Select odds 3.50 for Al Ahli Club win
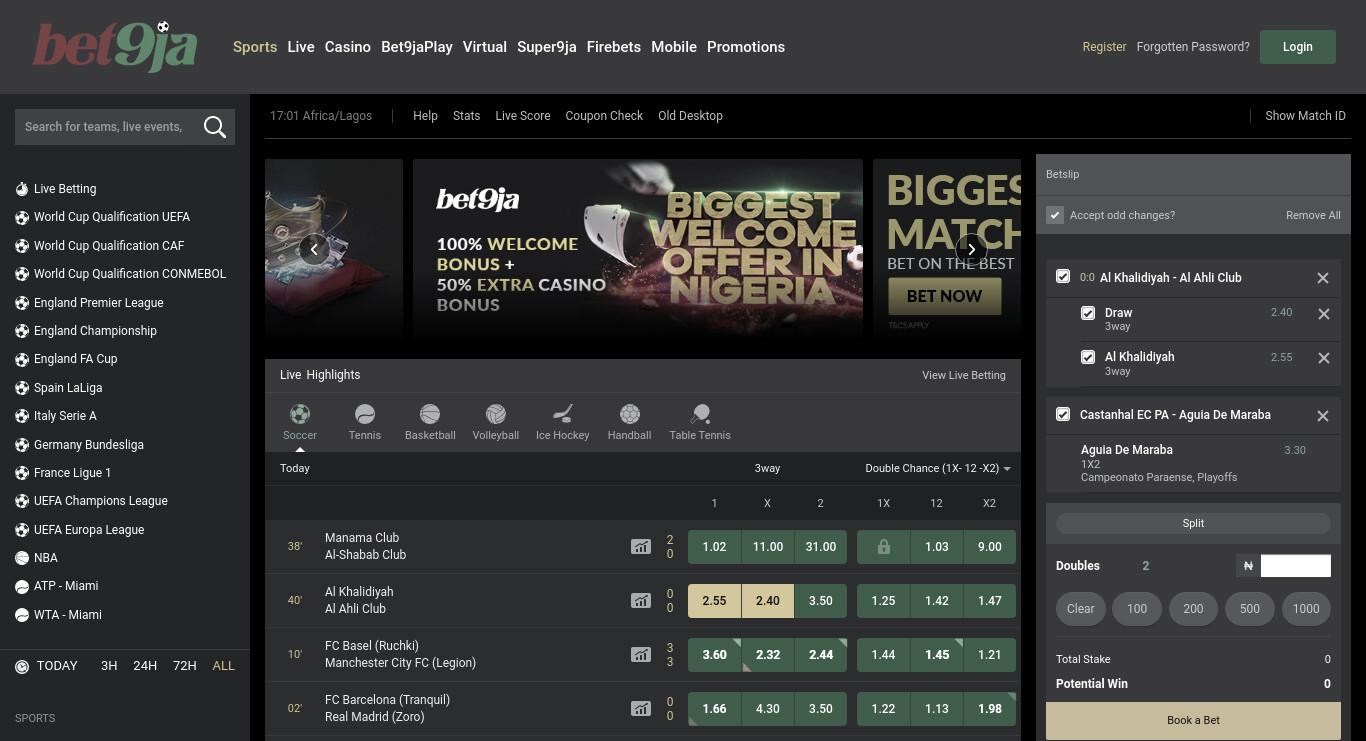Screen dimensions: 1366x741 click(x=820, y=601)
